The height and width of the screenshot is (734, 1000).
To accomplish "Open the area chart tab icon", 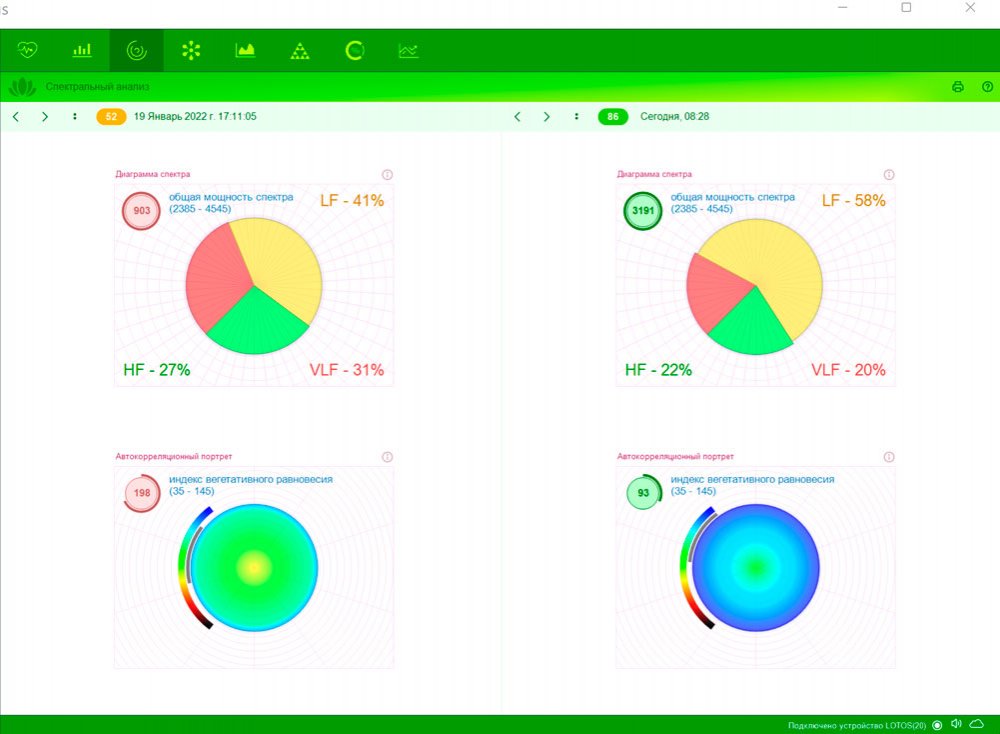I will point(245,50).
